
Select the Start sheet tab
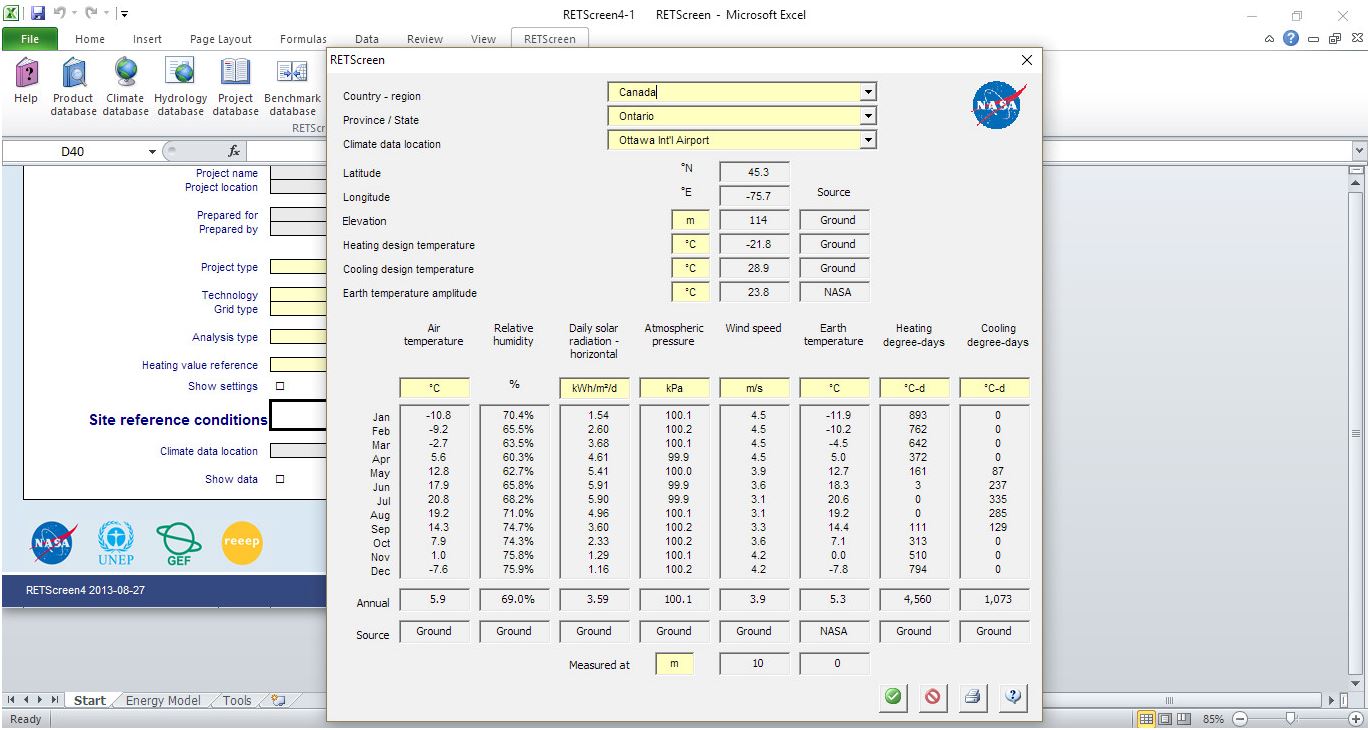[x=89, y=701]
